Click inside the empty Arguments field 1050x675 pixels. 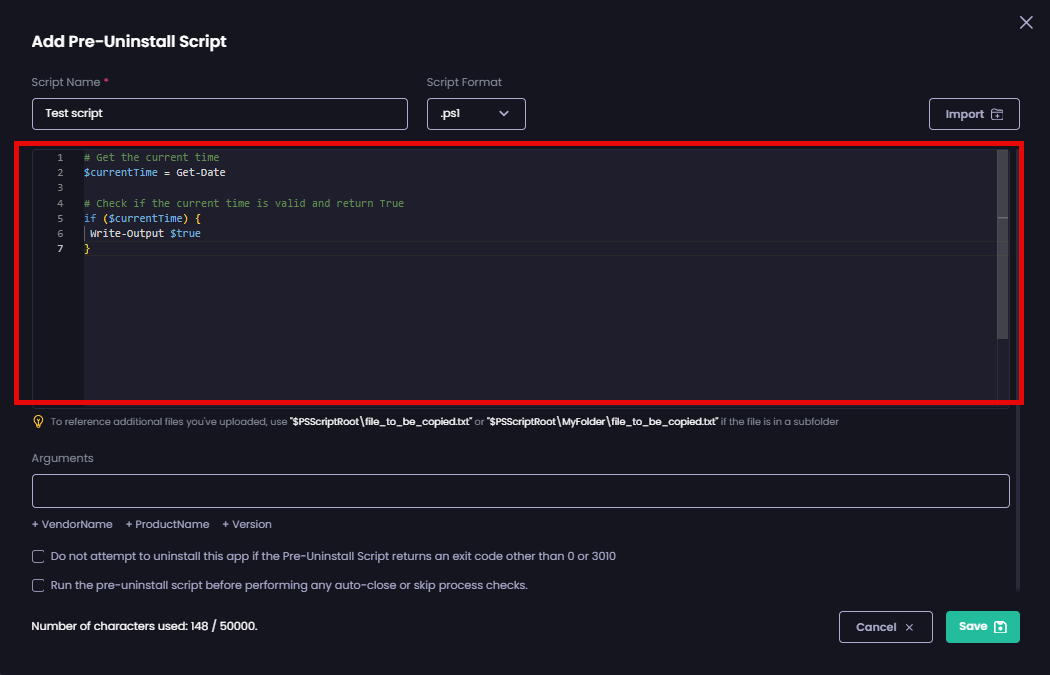pos(520,490)
